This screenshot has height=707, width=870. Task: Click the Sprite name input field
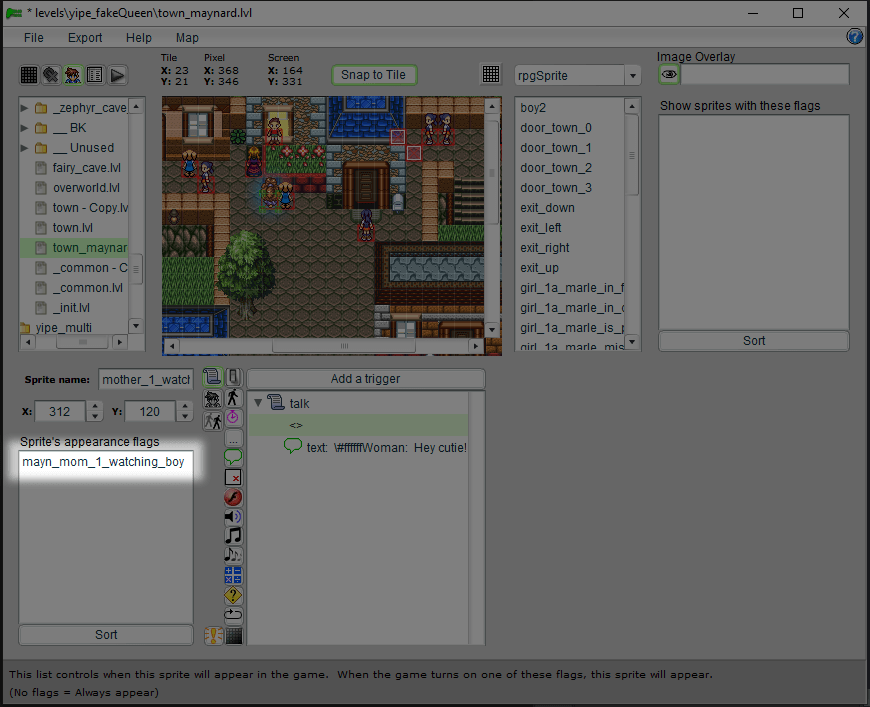pyautogui.click(x=145, y=380)
